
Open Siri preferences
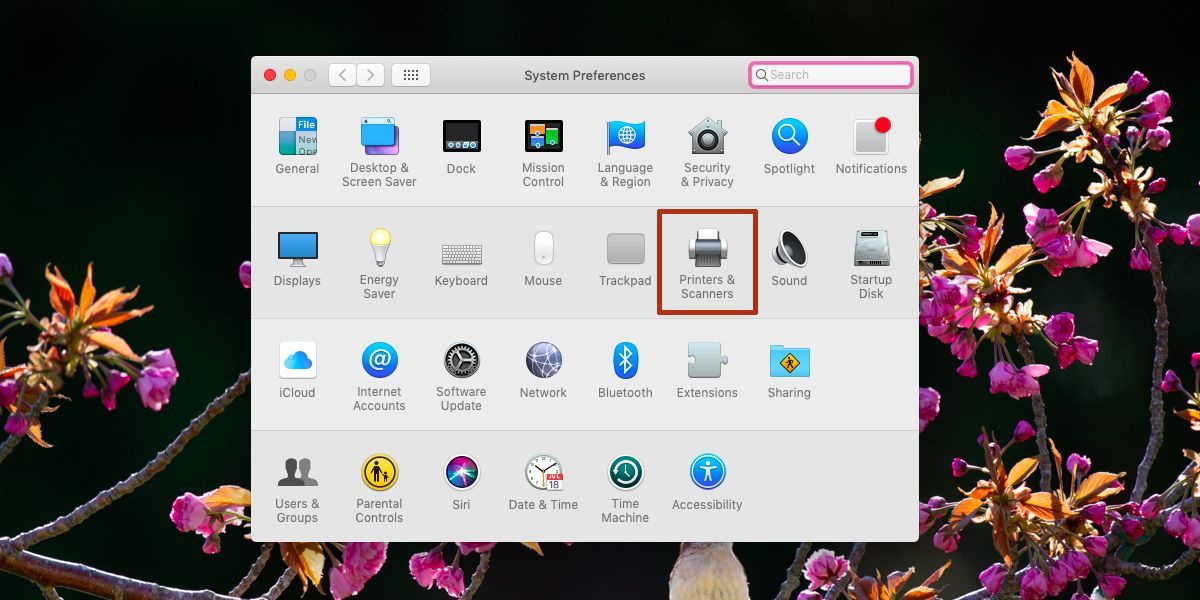[x=461, y=482]
